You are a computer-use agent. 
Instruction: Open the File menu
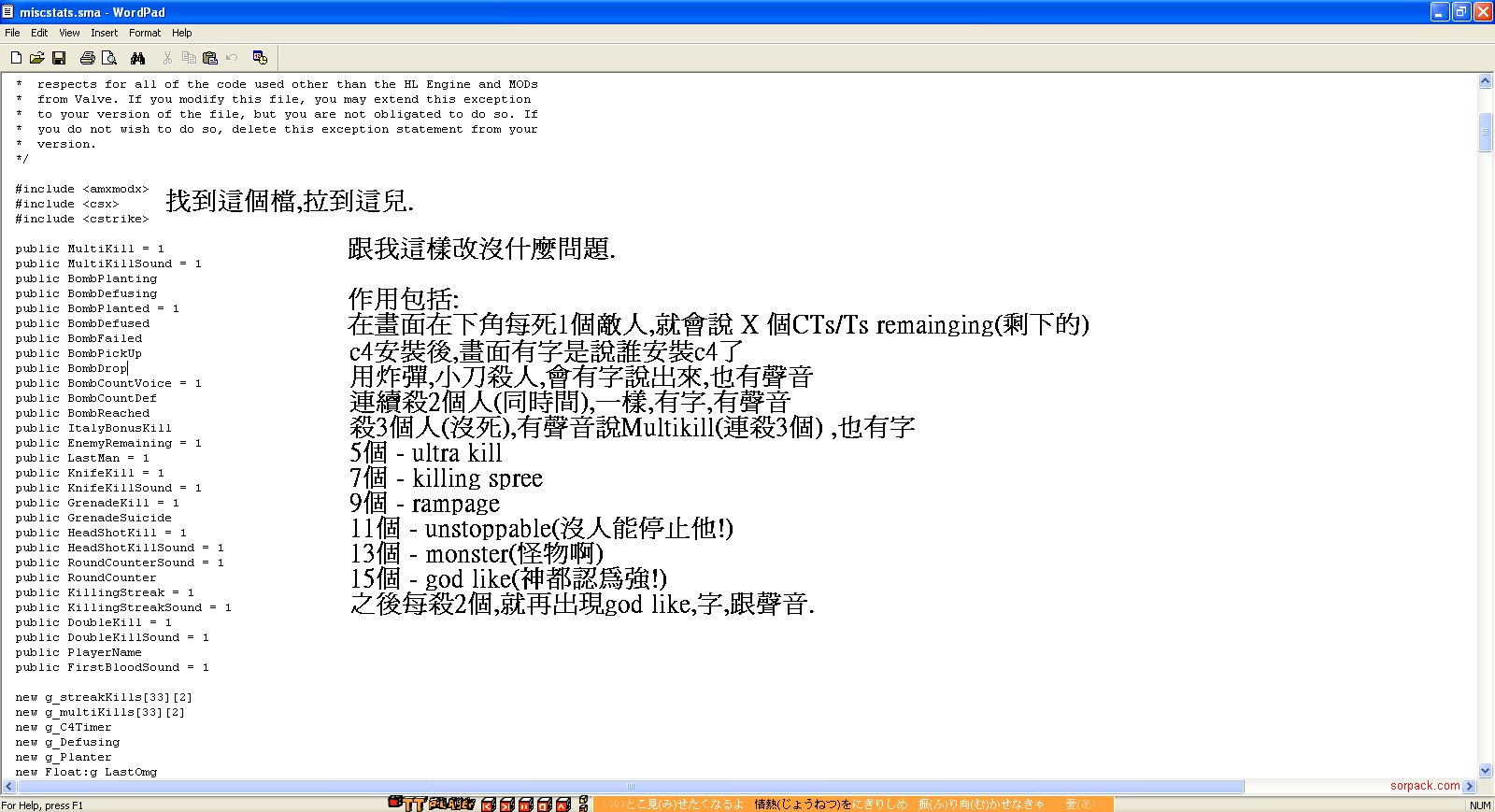pyautogui.click(x=12, y=33)
